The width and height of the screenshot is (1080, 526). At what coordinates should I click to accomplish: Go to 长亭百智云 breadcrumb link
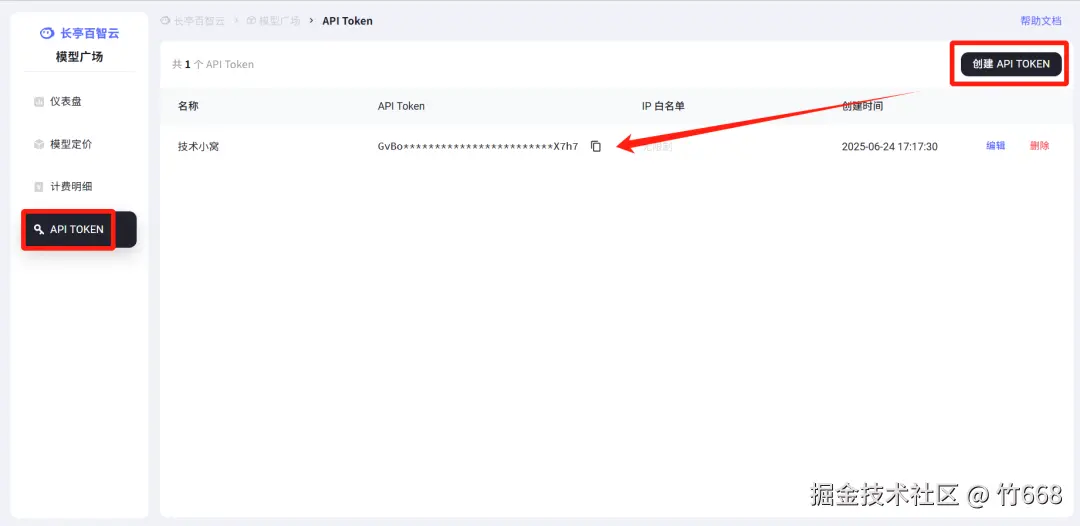click(193, 21)
